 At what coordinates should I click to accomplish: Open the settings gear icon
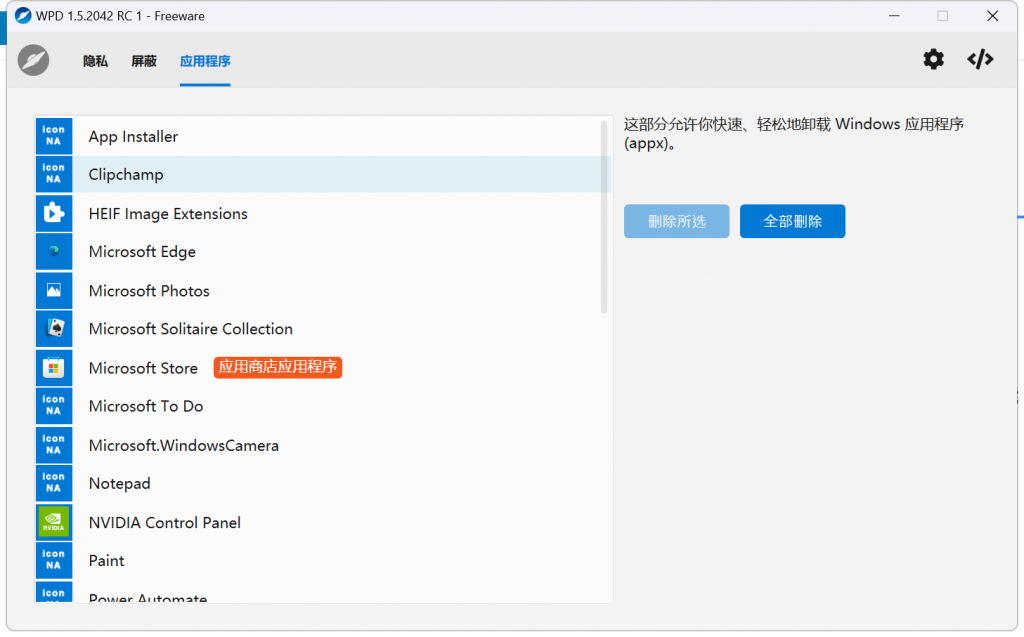click(x=933, y=59)
